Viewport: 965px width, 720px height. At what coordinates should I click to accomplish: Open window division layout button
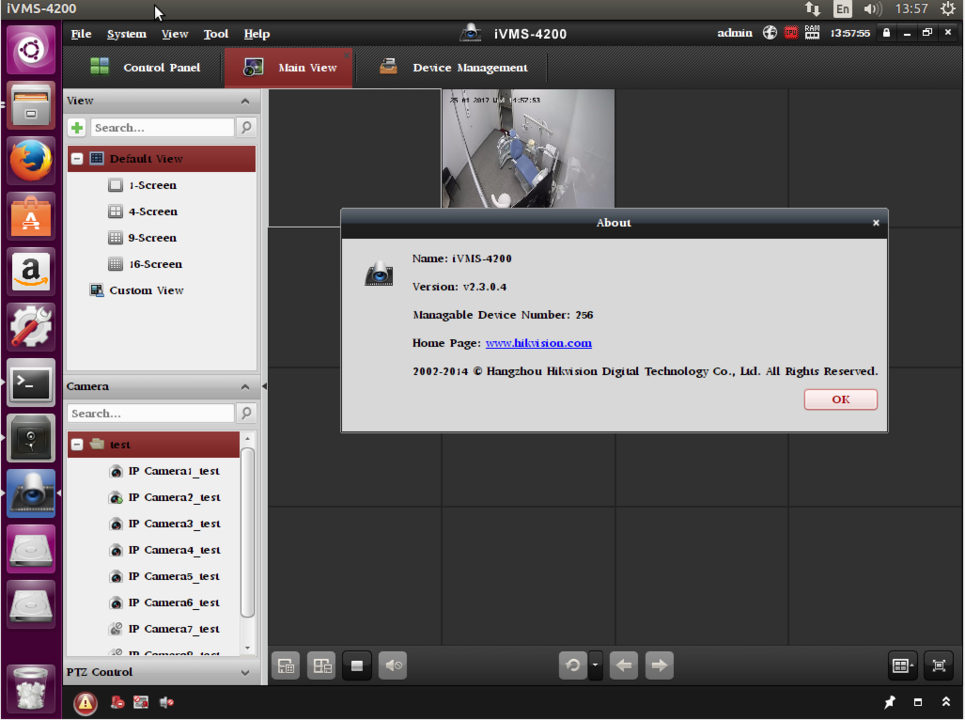tap(902, 665)
